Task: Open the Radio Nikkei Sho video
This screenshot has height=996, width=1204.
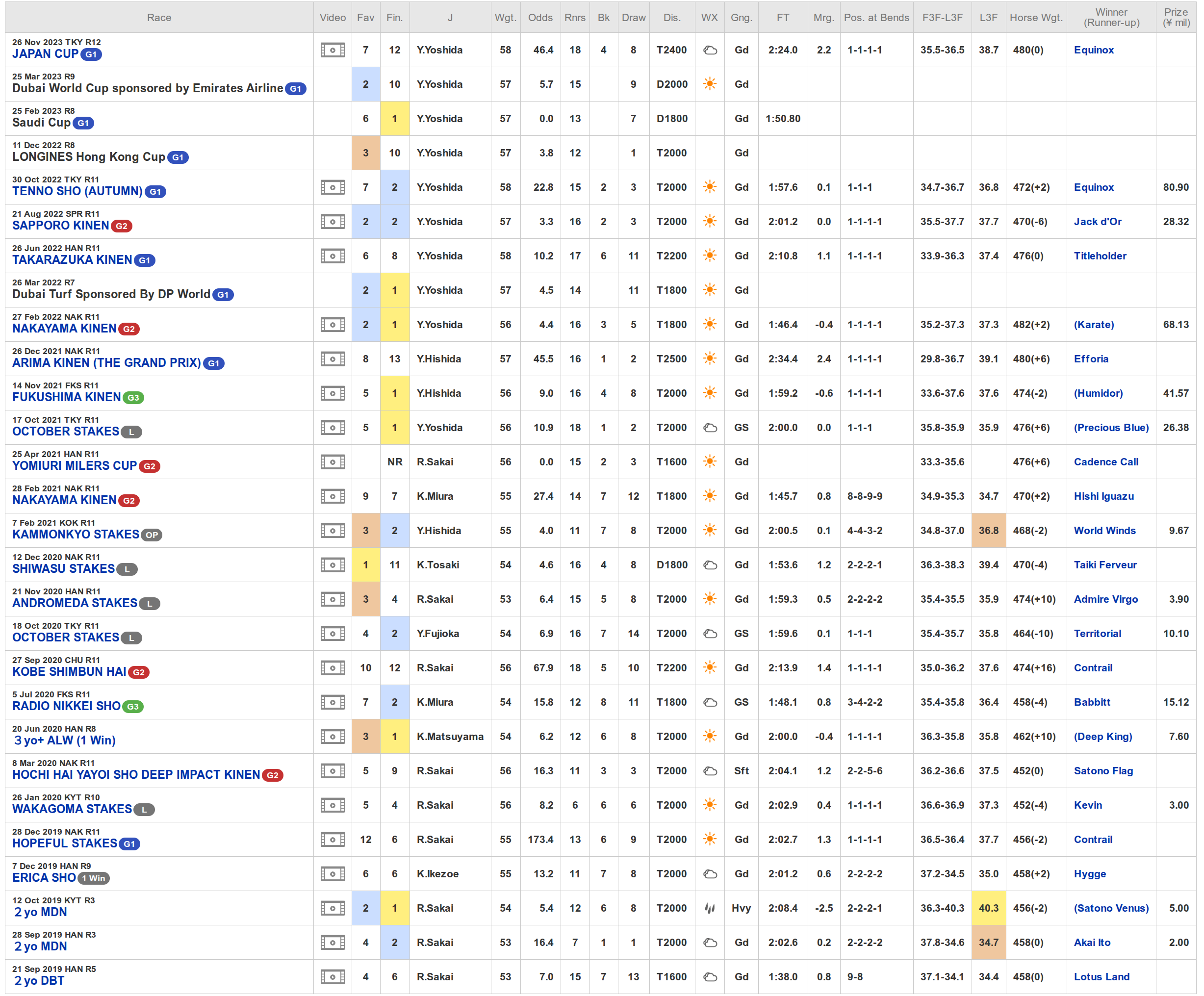Action: coord(332,702)
